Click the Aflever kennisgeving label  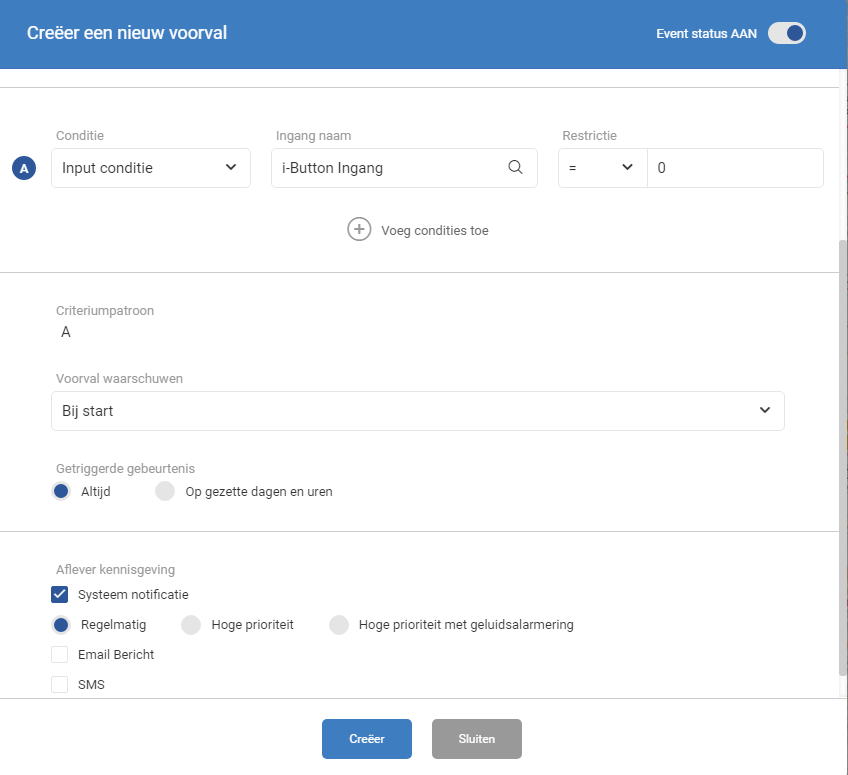116,569
